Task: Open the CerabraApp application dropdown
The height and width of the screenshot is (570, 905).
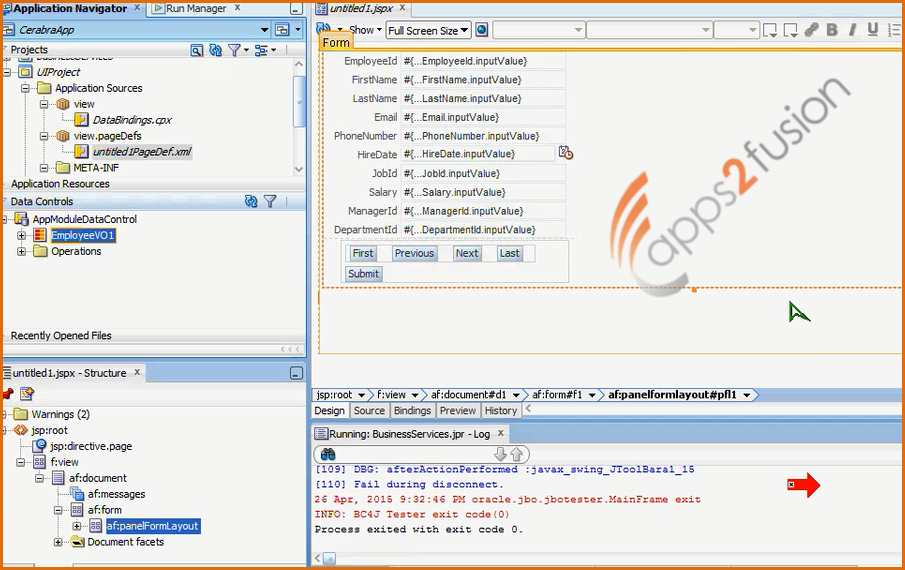Action: point(264,29)
